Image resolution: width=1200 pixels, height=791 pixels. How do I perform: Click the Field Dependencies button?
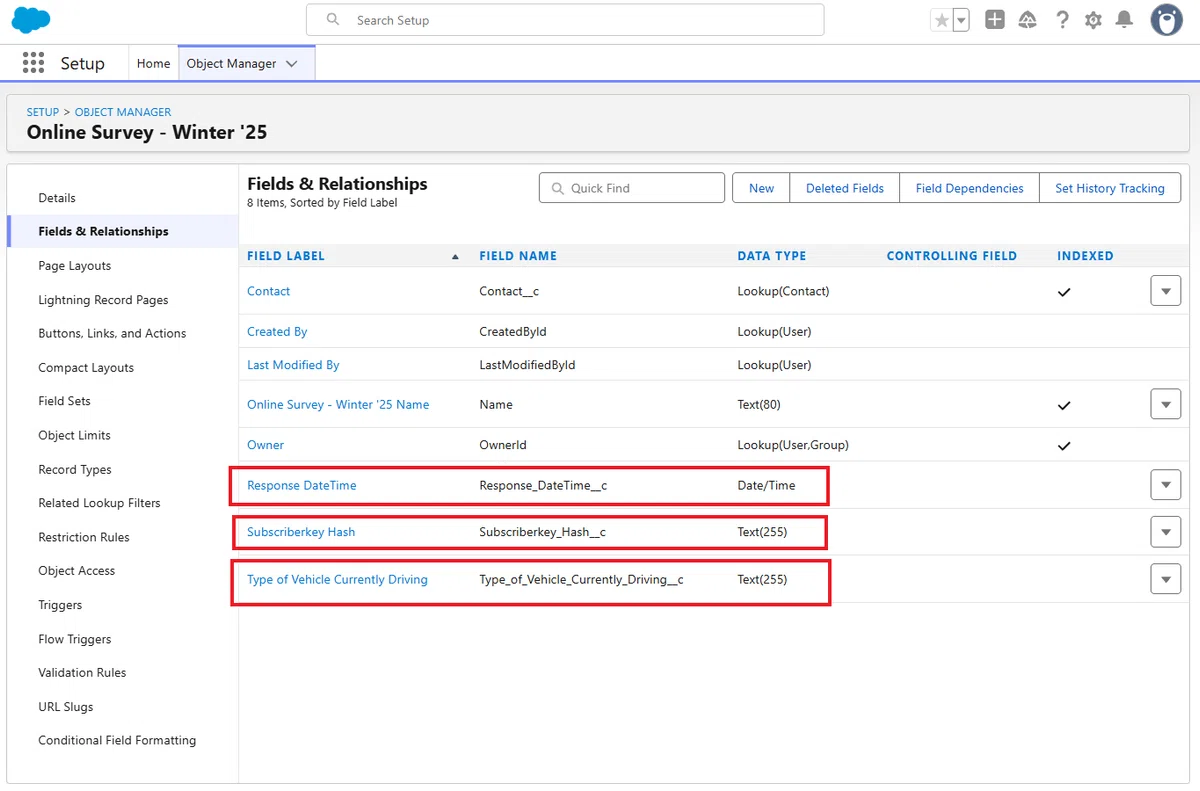970,188
